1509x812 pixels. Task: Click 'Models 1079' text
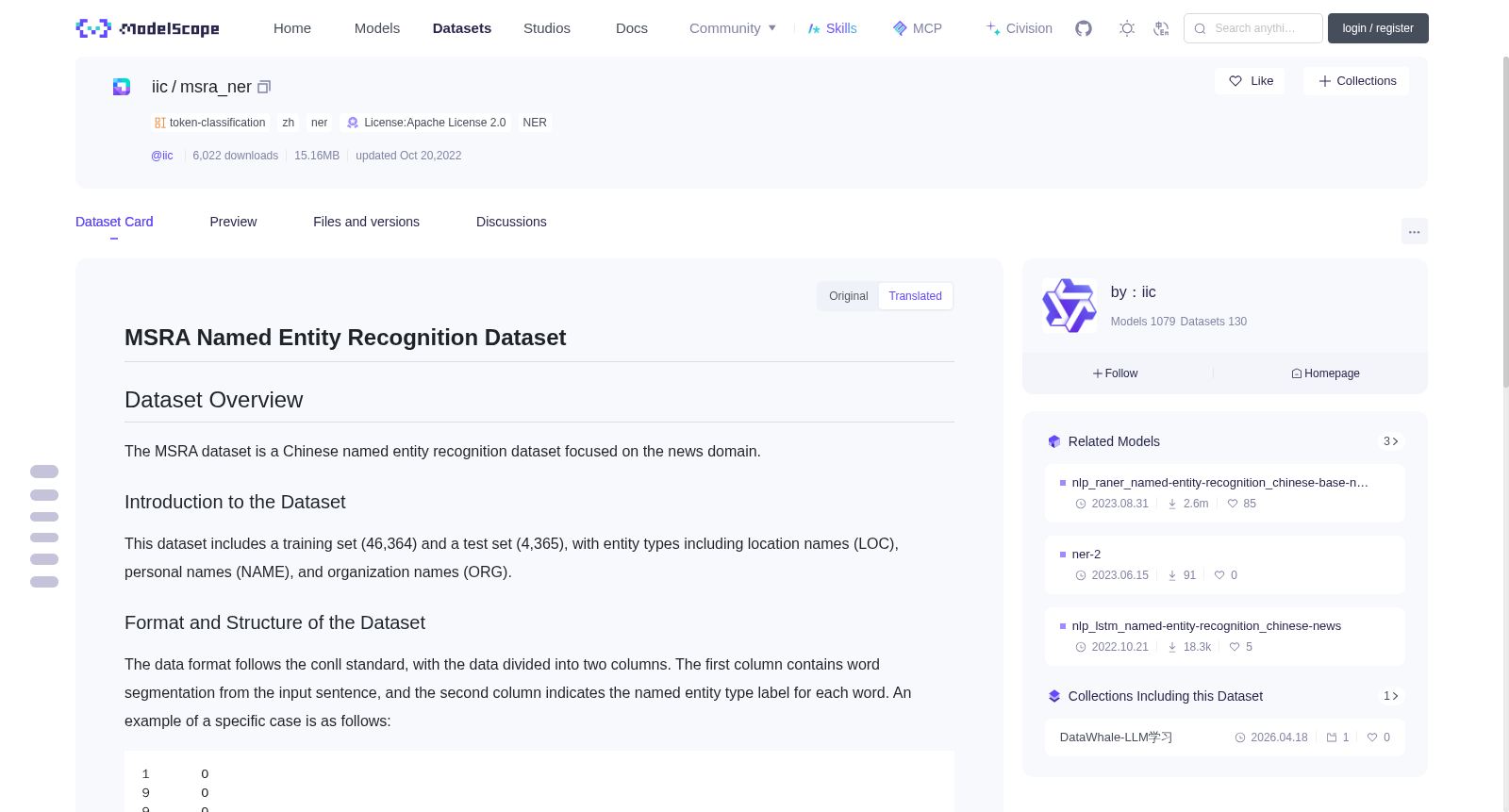tap(1143, 322)
